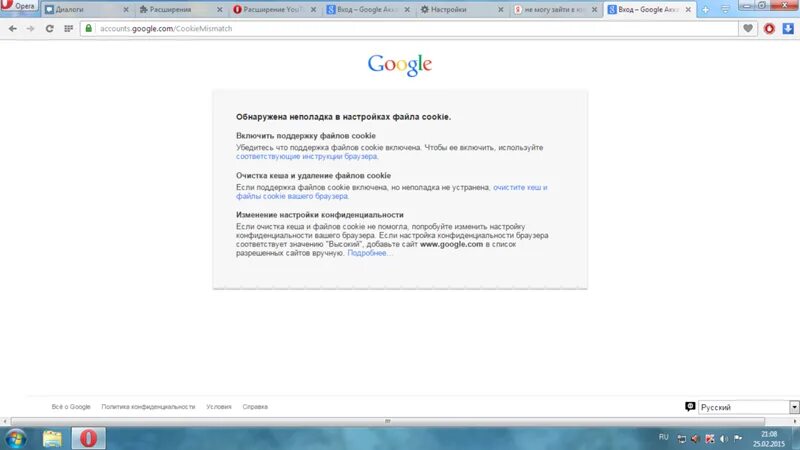The width and height of the screenshot is (800, 450).
Task: Open the Подробнее link
Action: click(x=369, y=253)
